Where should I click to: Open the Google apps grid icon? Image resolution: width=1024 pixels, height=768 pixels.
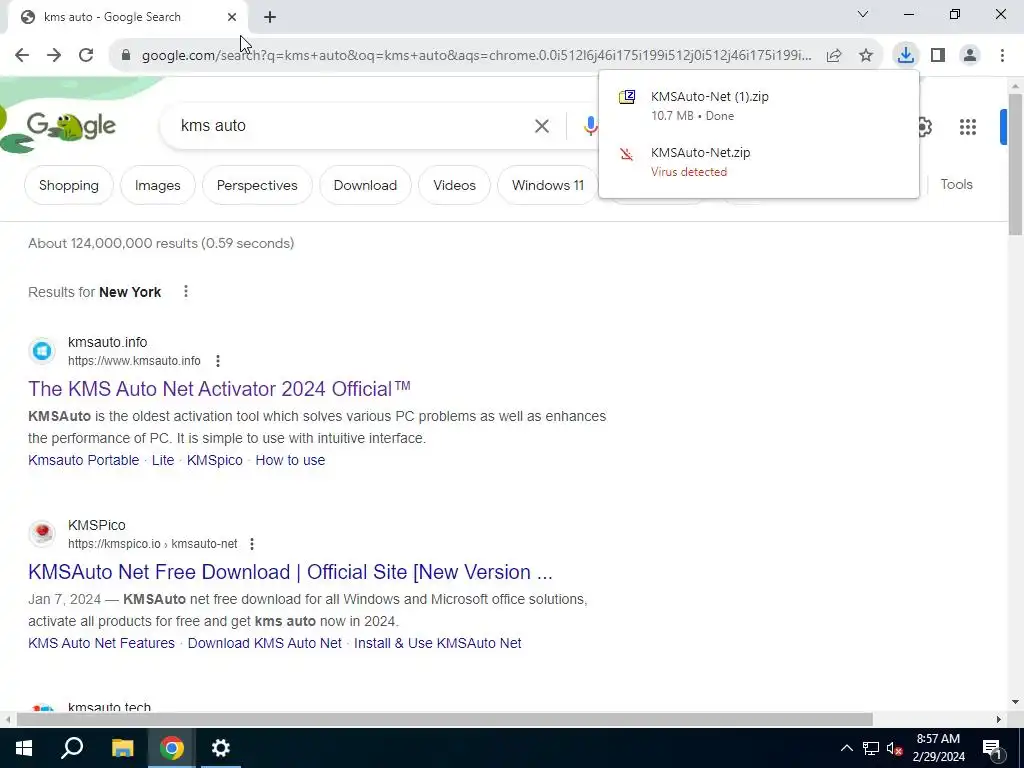(968, 127)
